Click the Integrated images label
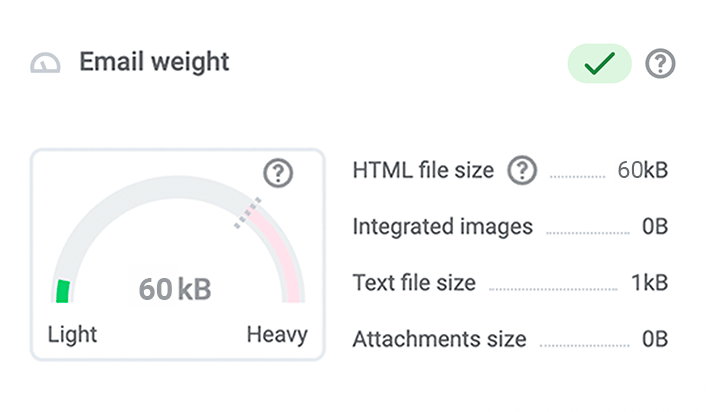Viewport: 714px width, 412px height. click(443, 227)
